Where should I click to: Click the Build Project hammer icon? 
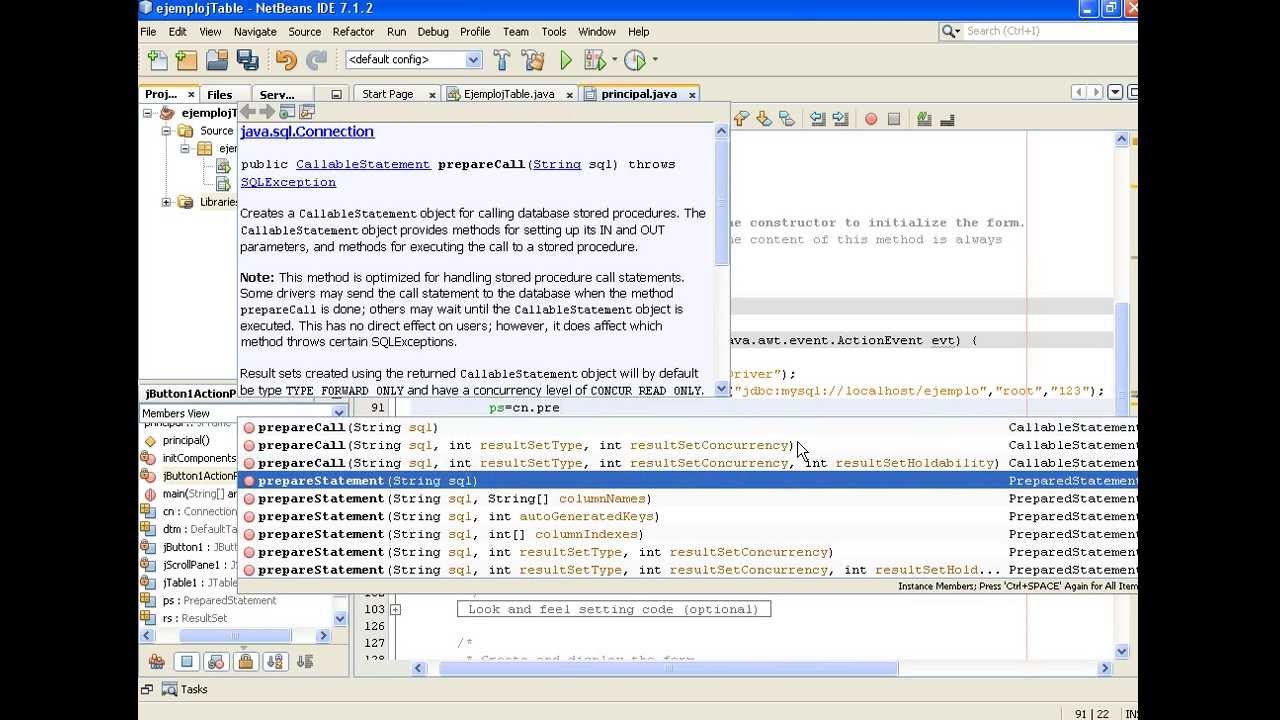point(502,60)
